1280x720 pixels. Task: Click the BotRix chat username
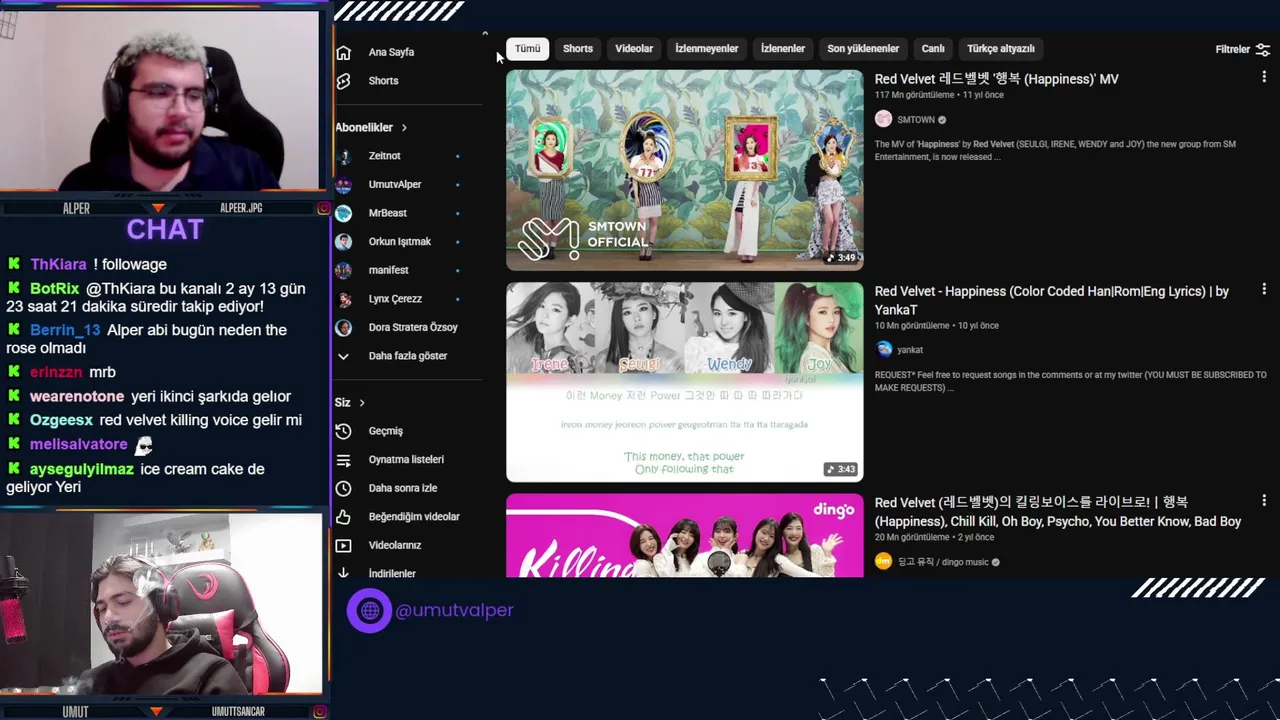(54, 289)
